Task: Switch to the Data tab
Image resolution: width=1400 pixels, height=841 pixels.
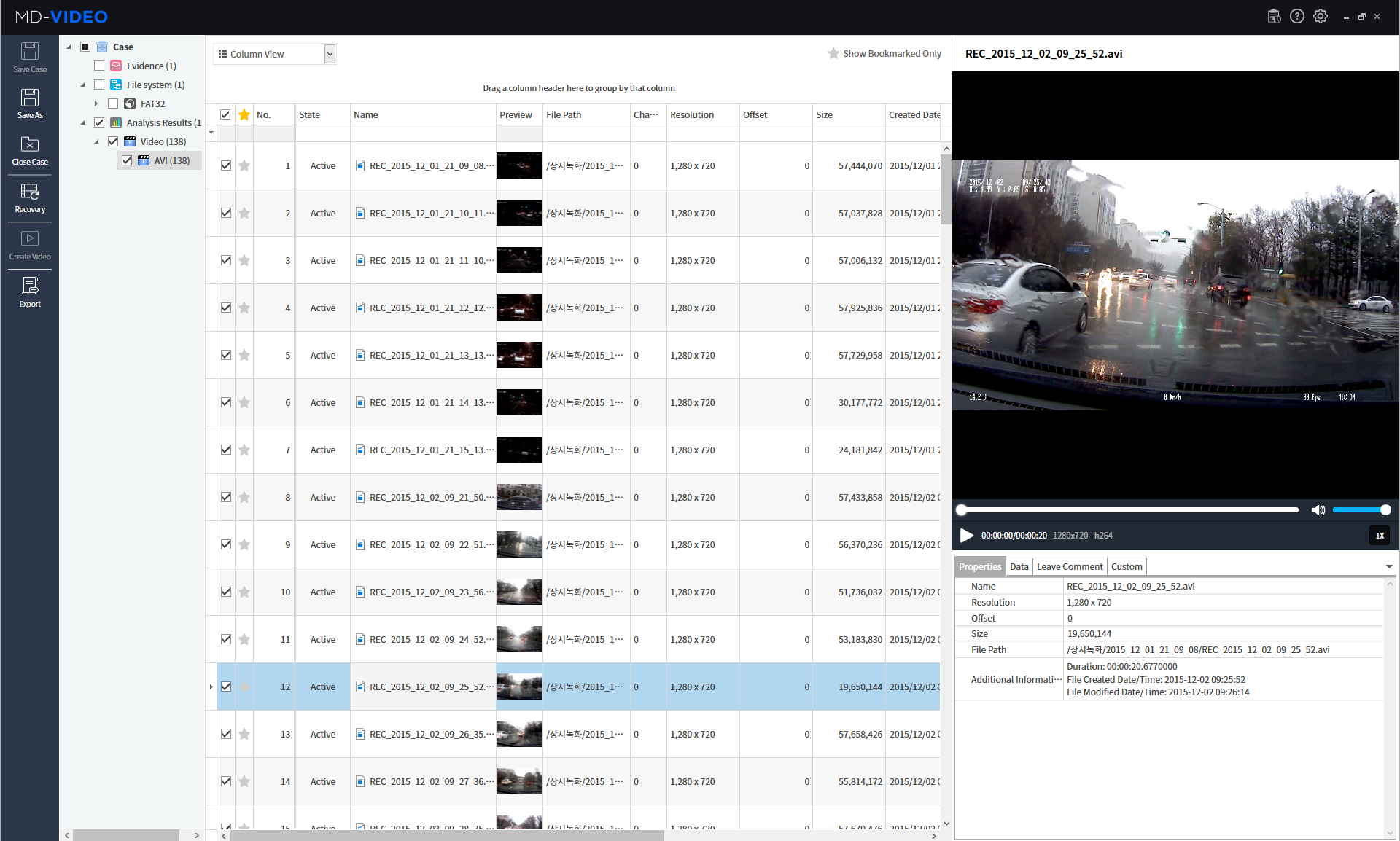Action: pos(1019,567)
